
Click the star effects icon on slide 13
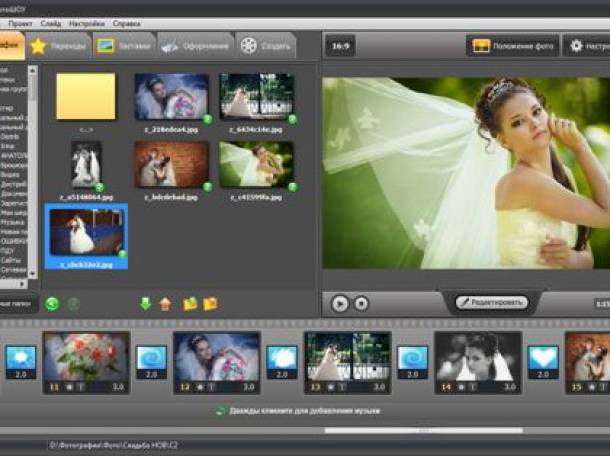[331, 387]
